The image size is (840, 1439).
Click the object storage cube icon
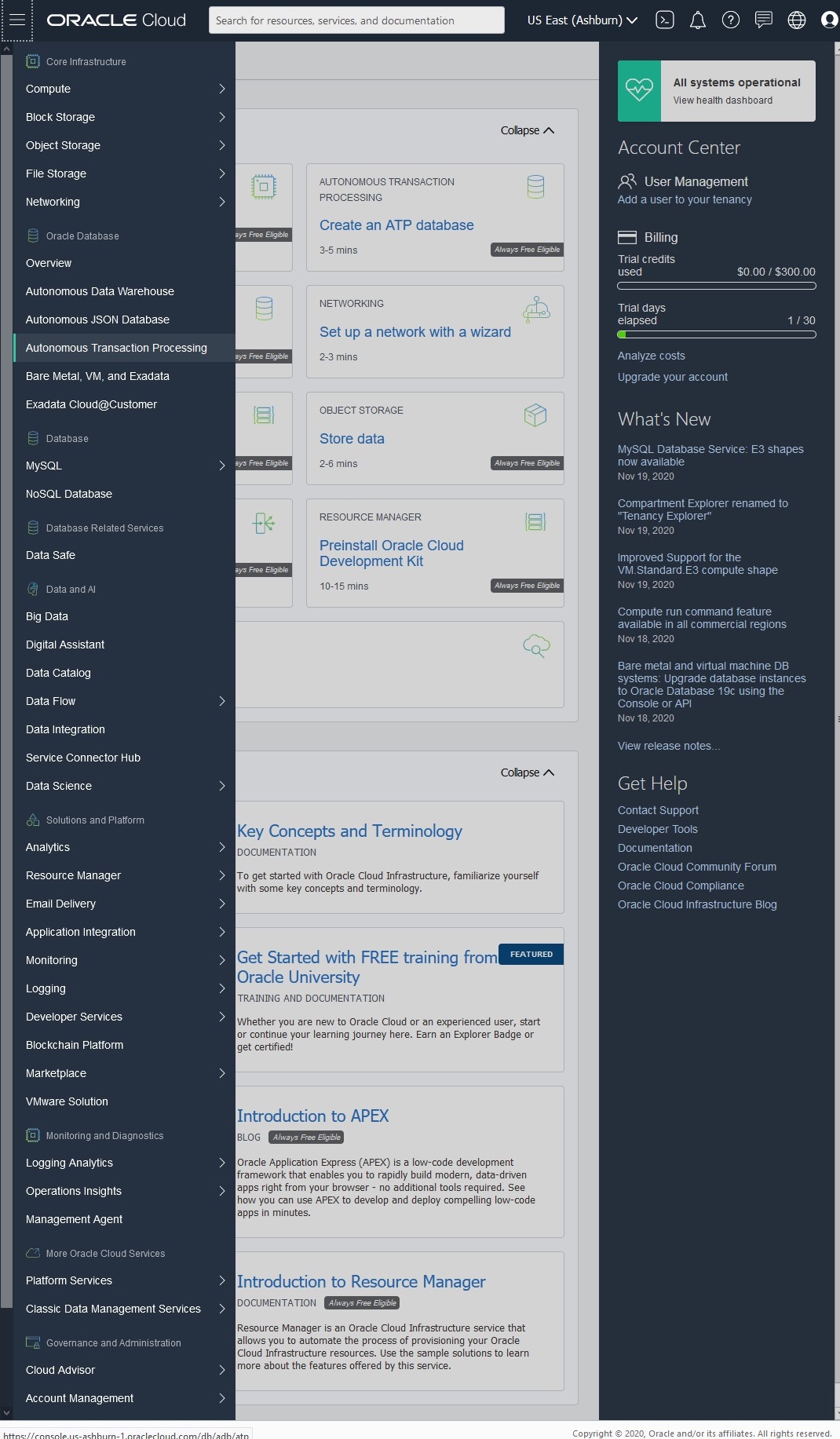[x=535, y=415]
